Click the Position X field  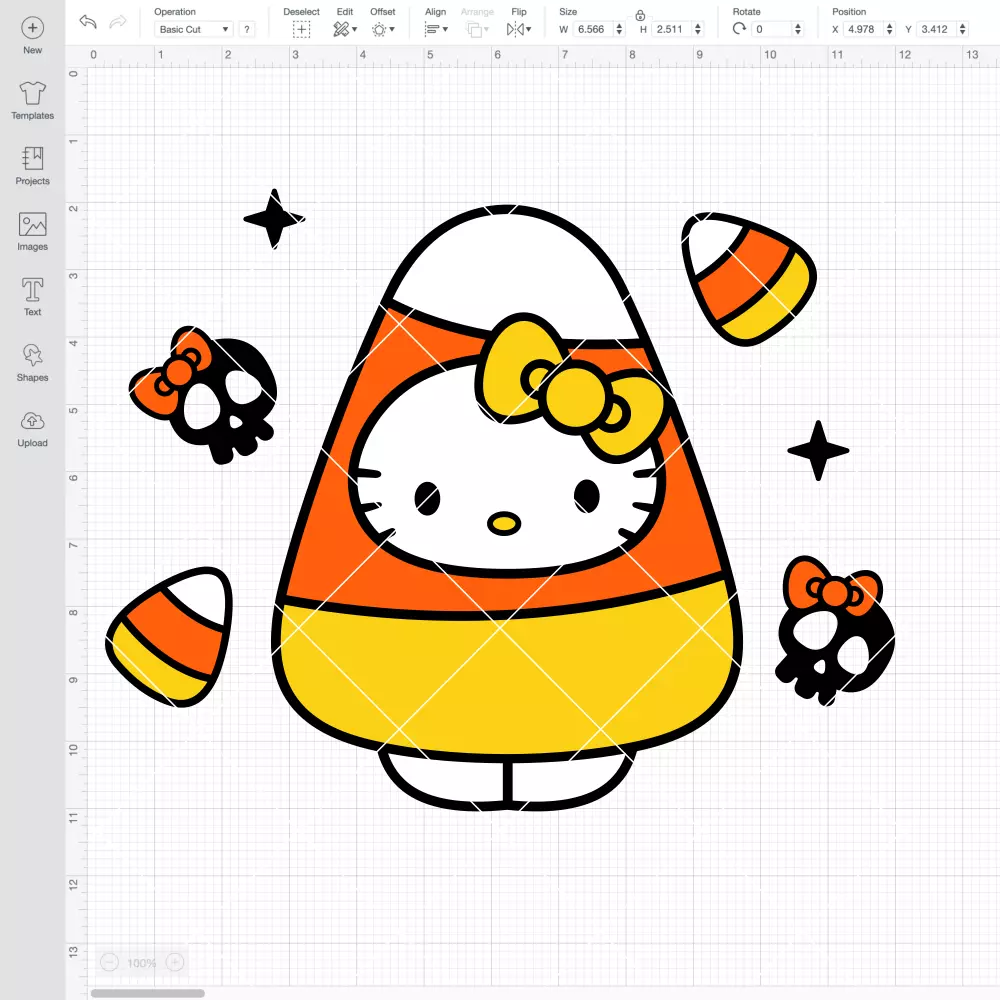pos(864,29)
